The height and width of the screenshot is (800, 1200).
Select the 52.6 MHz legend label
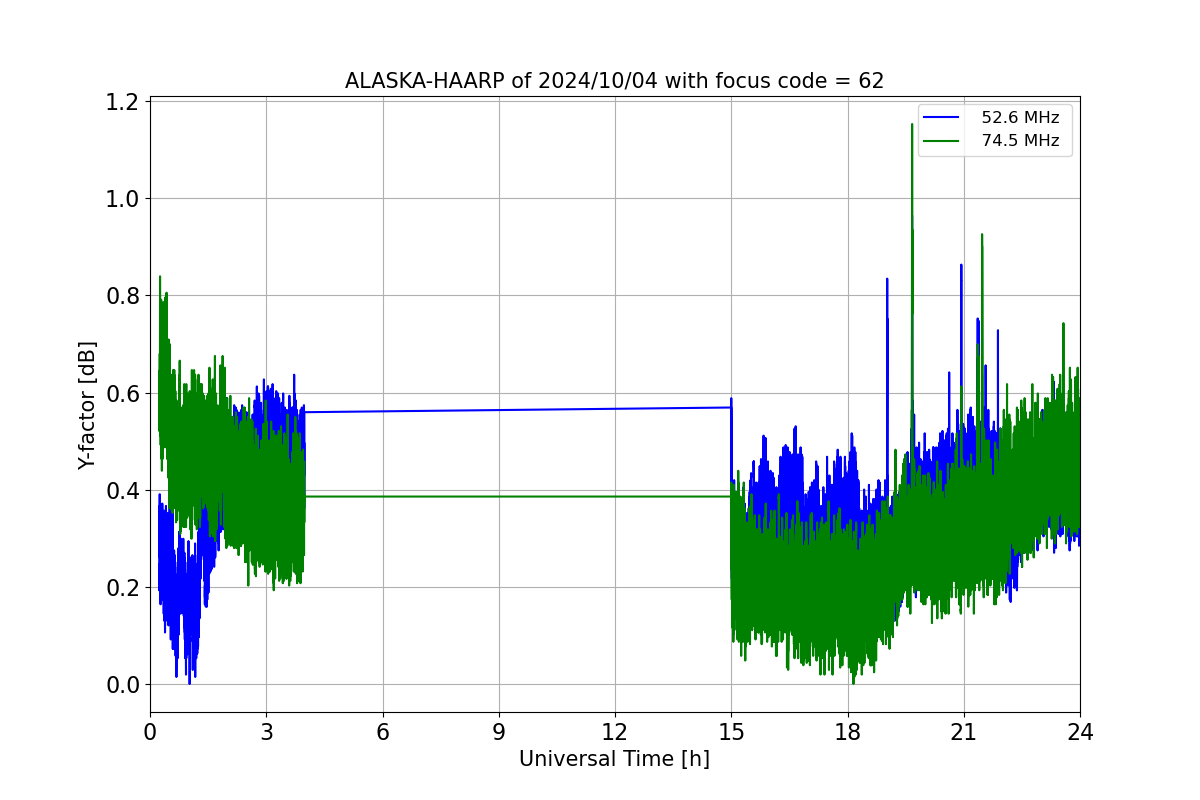1020,118
